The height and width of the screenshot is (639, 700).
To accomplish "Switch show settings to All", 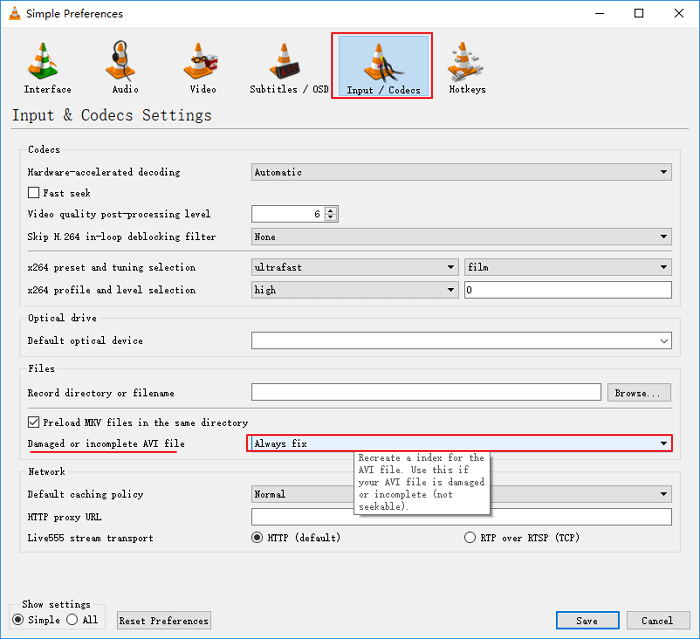I will (72, 619).
